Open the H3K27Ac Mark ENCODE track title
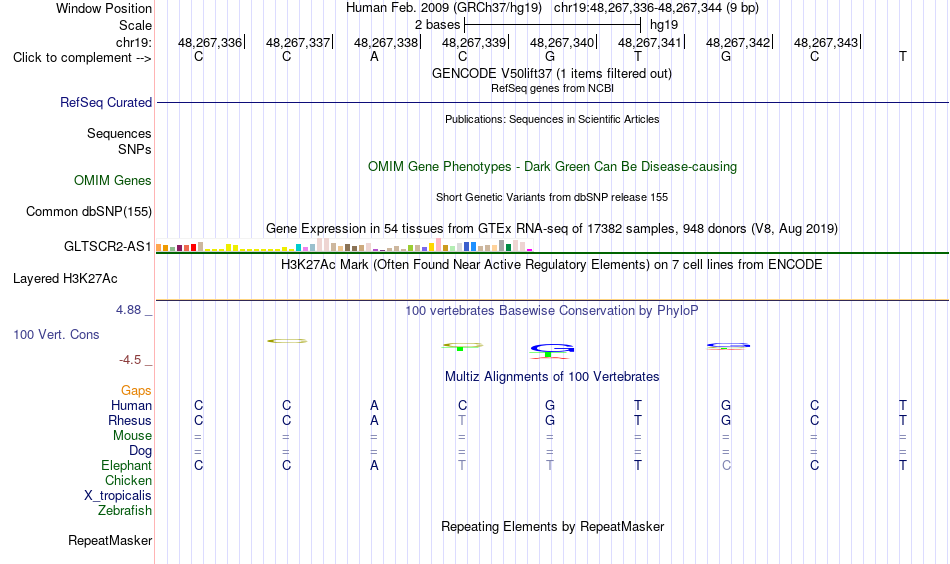 (551, 265)
